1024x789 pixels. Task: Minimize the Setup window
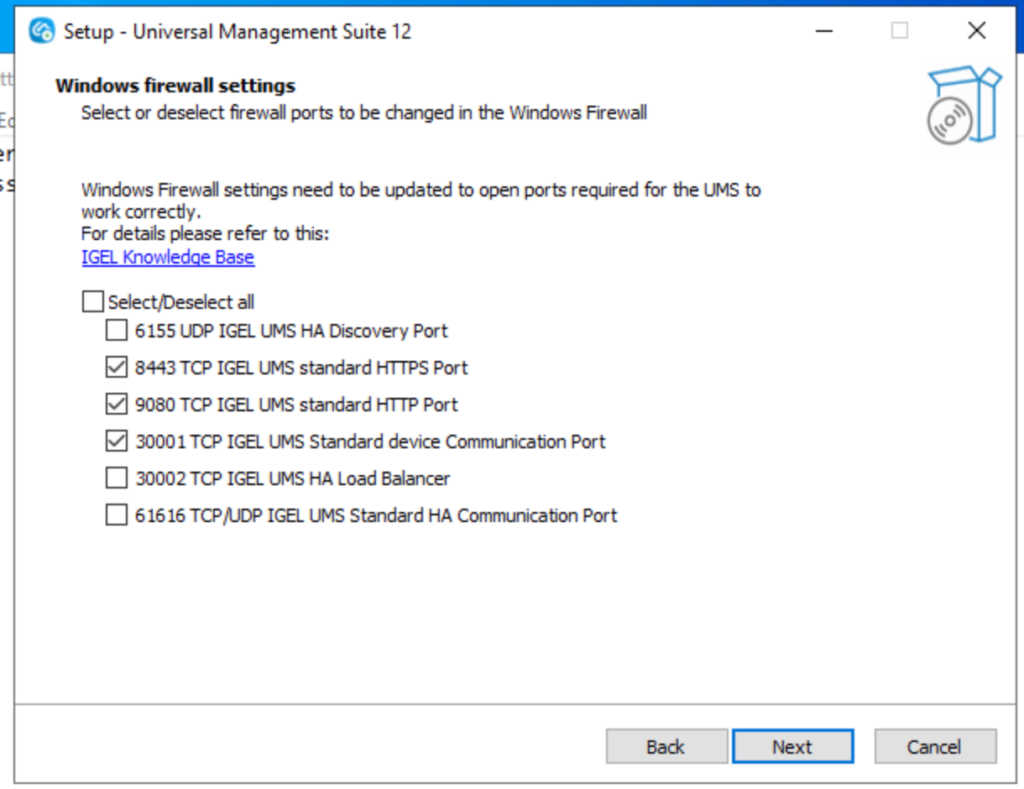pos(823,31)
